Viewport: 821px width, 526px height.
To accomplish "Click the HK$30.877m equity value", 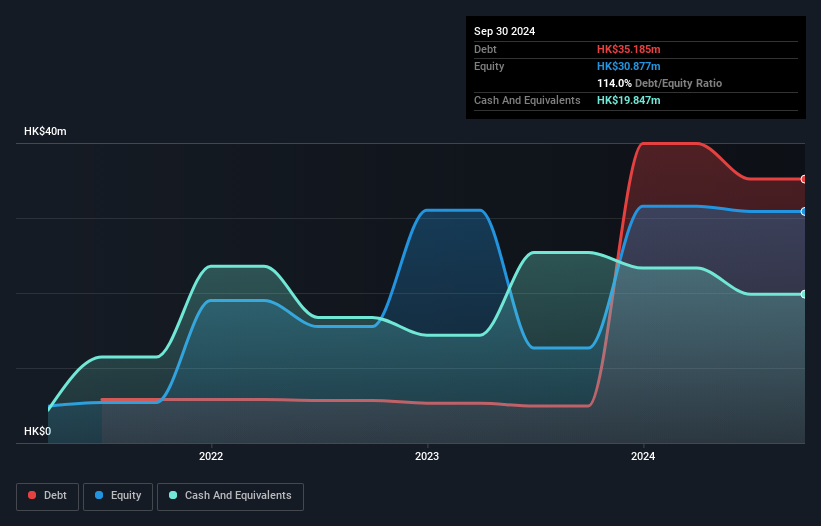I will click(x=628, y=66).
